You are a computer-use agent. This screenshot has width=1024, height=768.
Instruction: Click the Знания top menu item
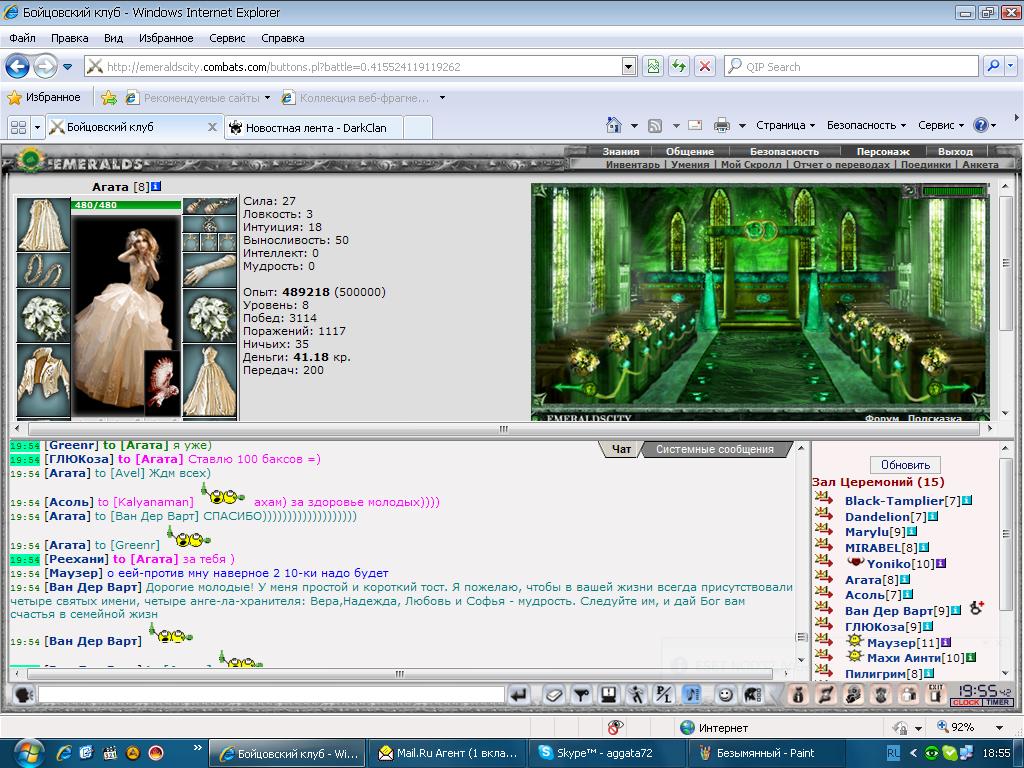[x=620, y=152]
